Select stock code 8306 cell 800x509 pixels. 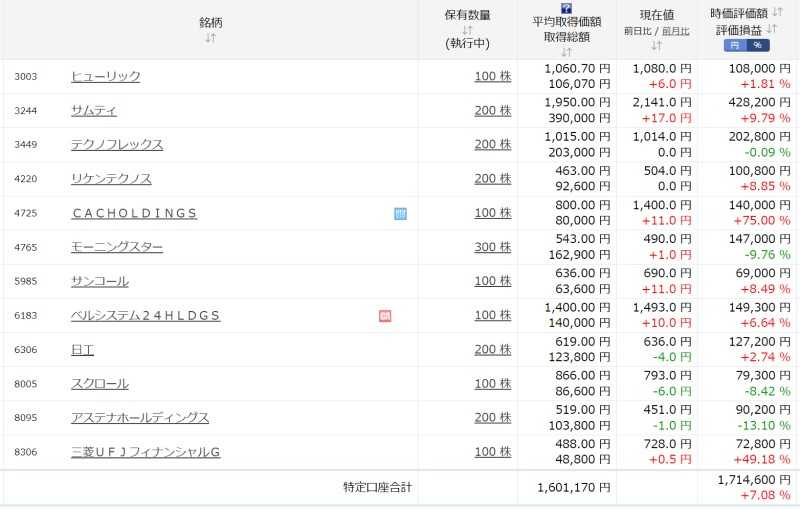click(26, 452)
